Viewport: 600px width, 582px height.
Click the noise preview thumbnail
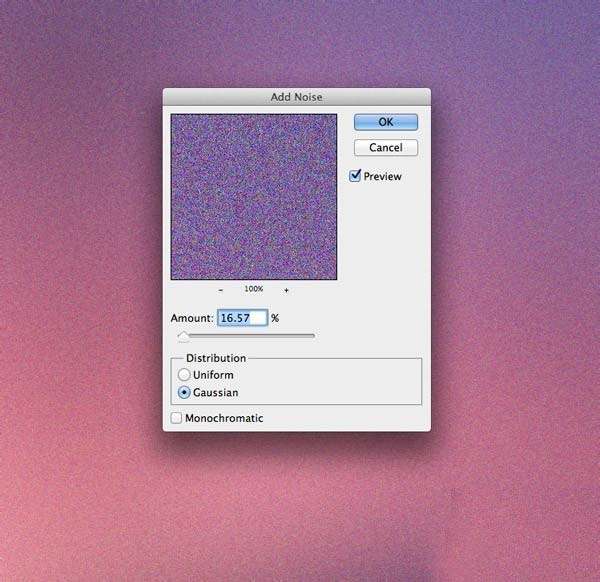(x=254, y=197)
